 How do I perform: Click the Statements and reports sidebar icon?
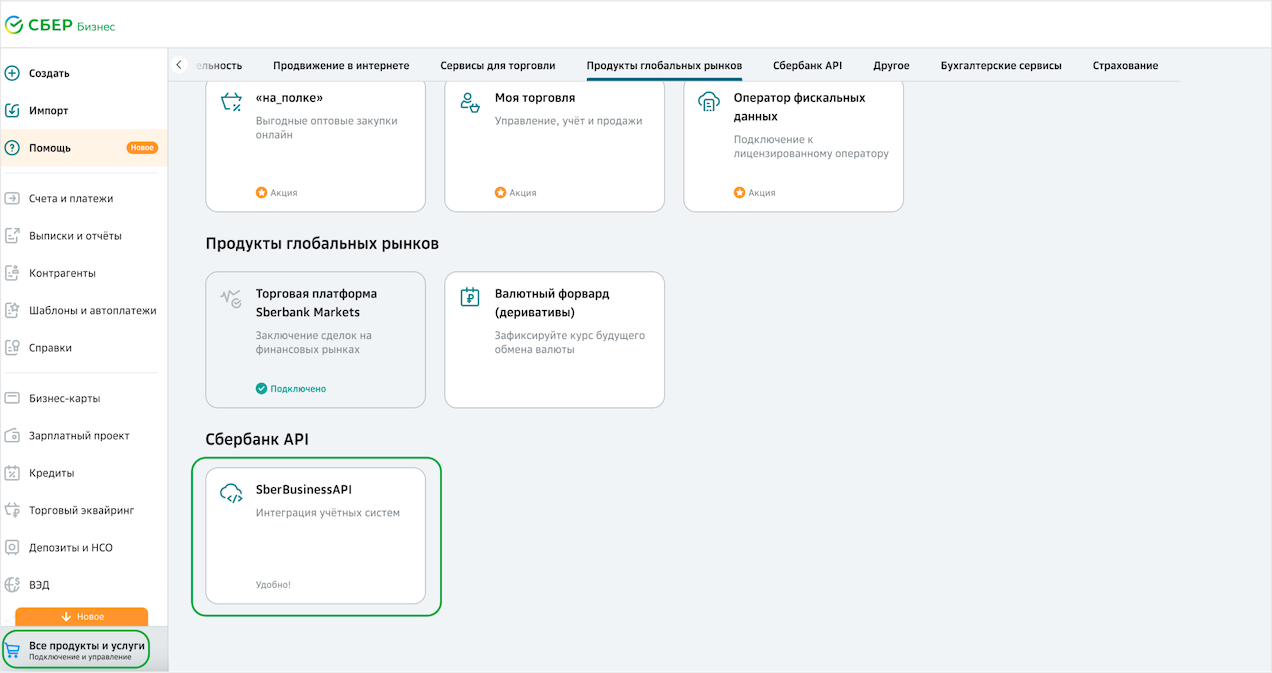click(12, 236)
